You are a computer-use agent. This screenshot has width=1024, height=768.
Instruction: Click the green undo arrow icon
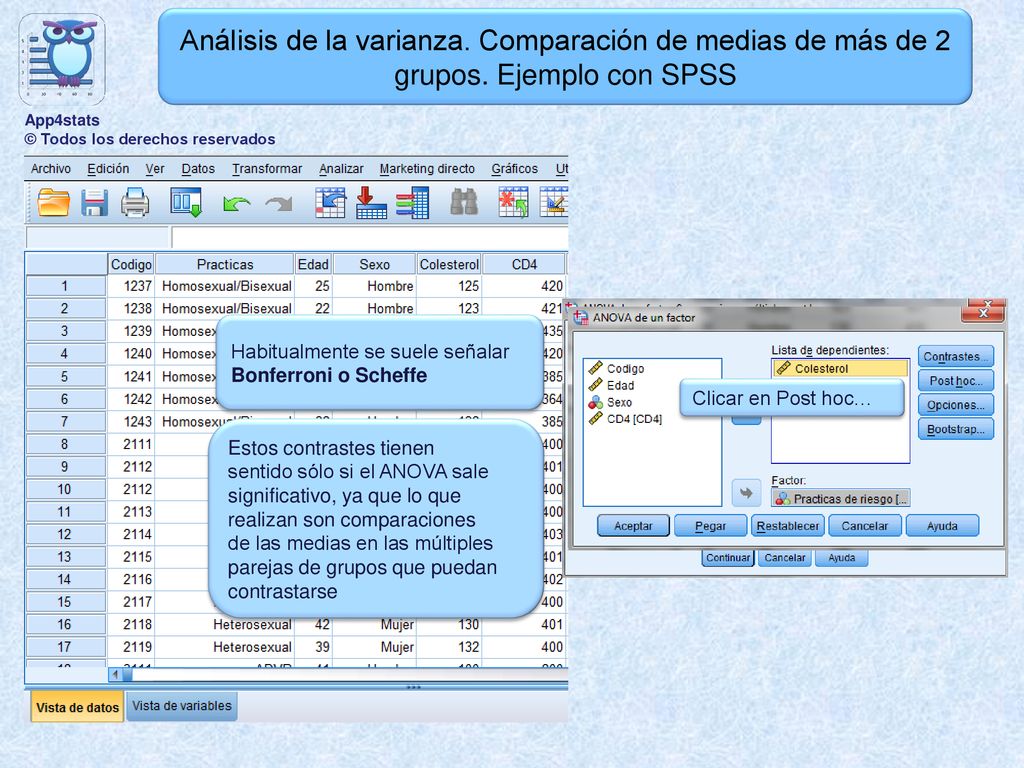point(236,204)
